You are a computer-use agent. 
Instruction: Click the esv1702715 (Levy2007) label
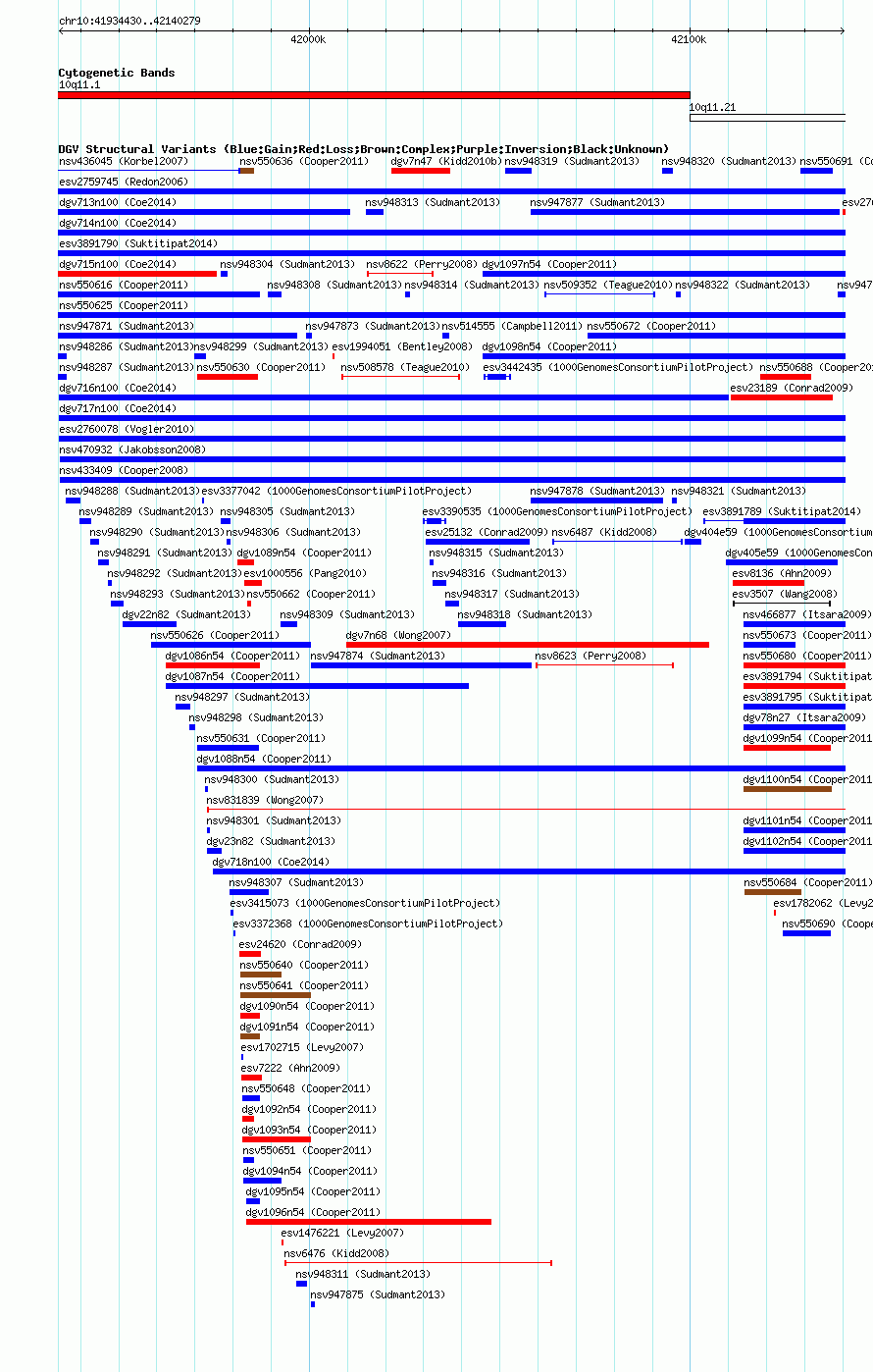302,1047
